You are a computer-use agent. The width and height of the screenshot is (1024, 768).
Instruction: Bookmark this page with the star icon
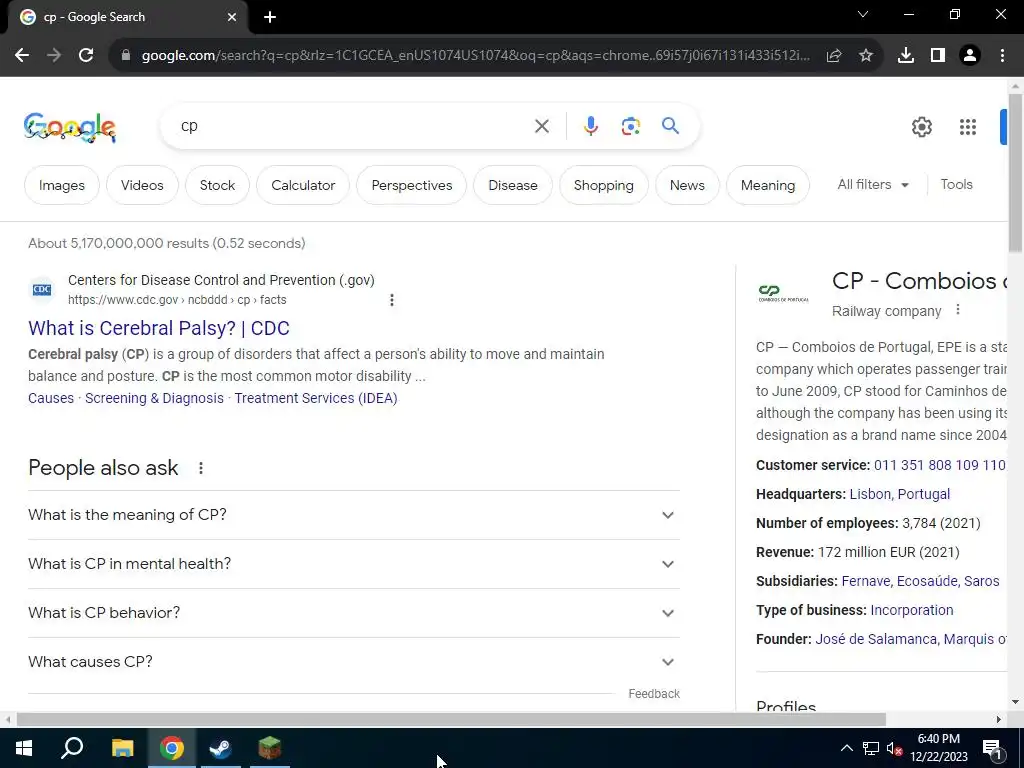[x=866, y=56]
